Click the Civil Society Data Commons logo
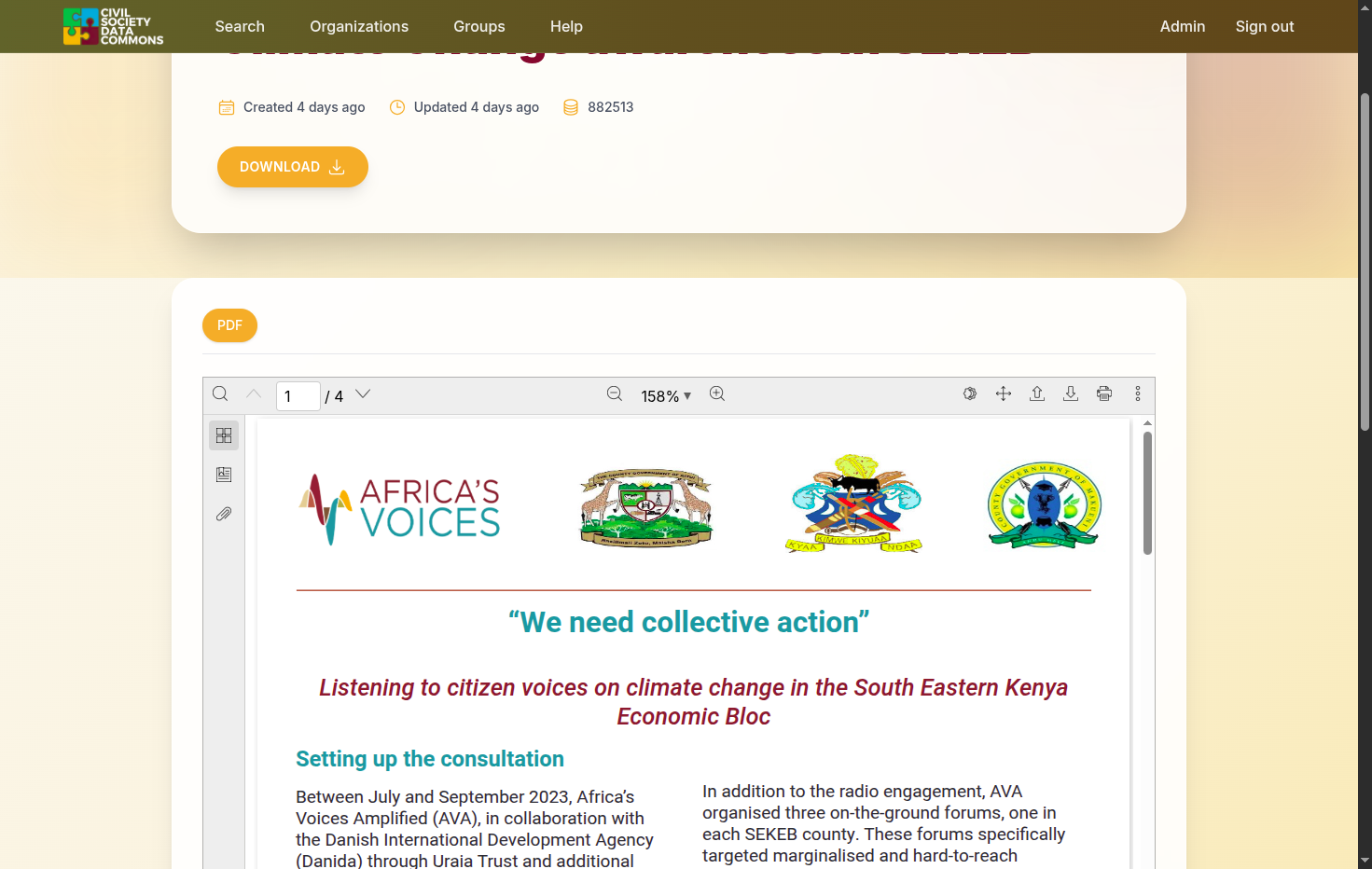The width and height of the screenshot is (1372, 869). [x=113, y=26]
